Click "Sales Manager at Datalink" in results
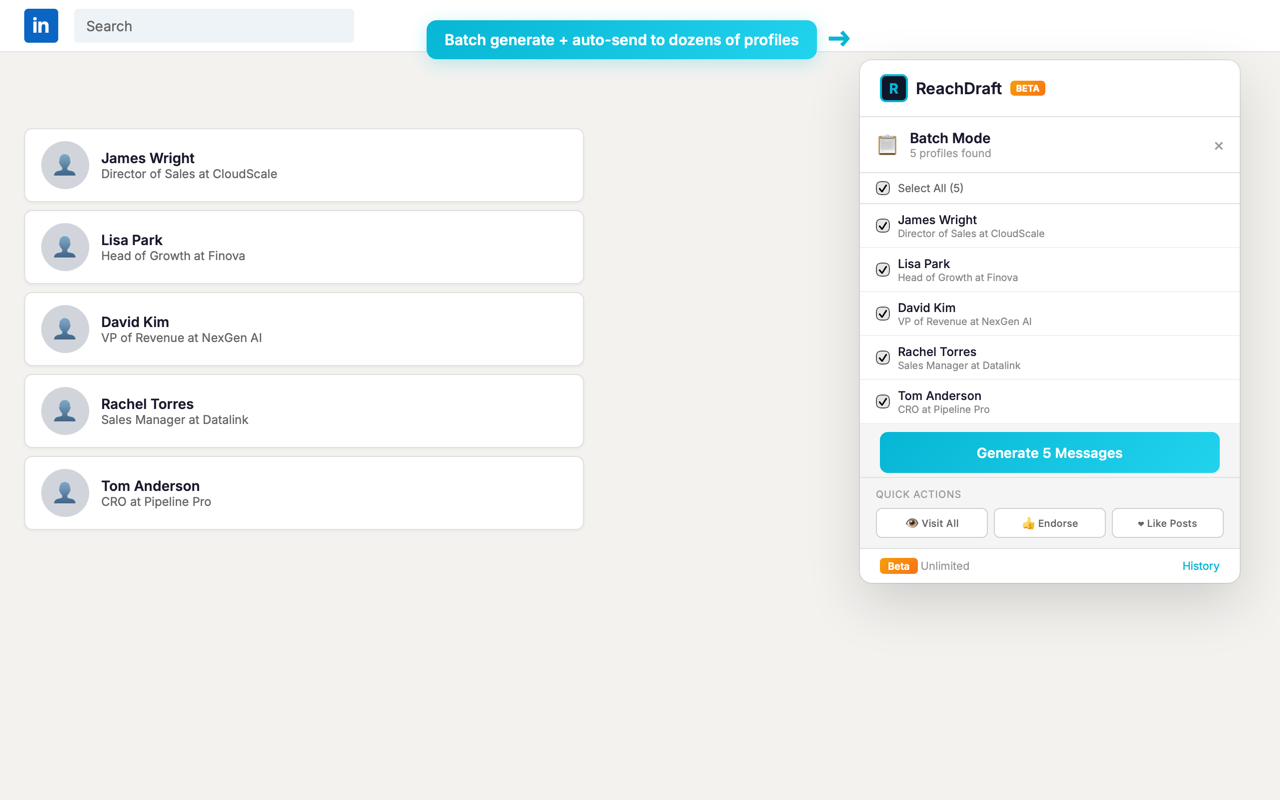This screenshot has height=800, width=1280. point(175,420)
